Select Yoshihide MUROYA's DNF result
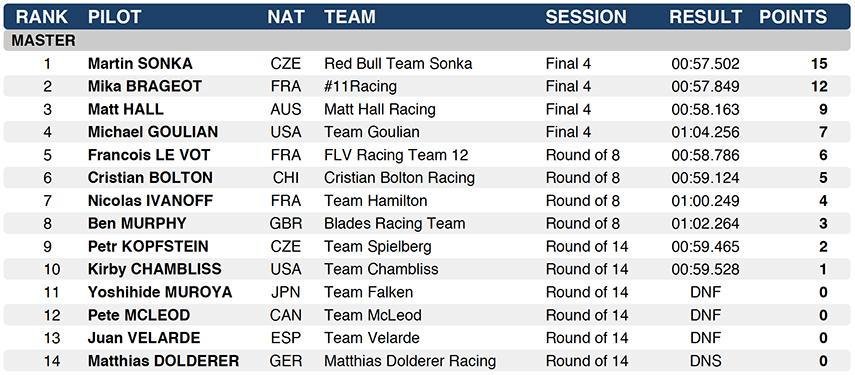Screen dimensions: 855x375 pyautogui.click(x=706, y=292)
